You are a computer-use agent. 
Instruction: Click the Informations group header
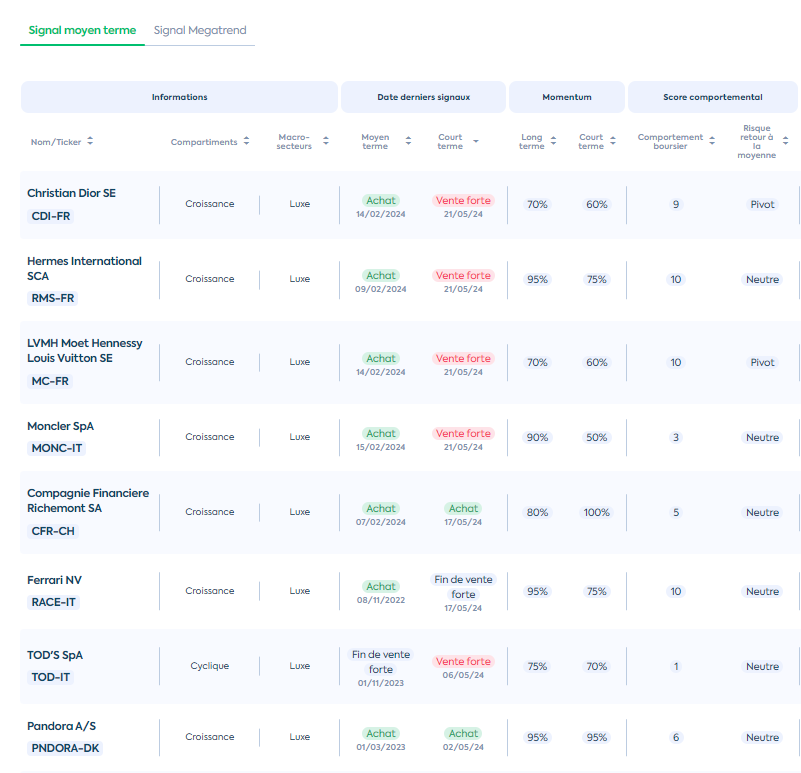(179, 97)
